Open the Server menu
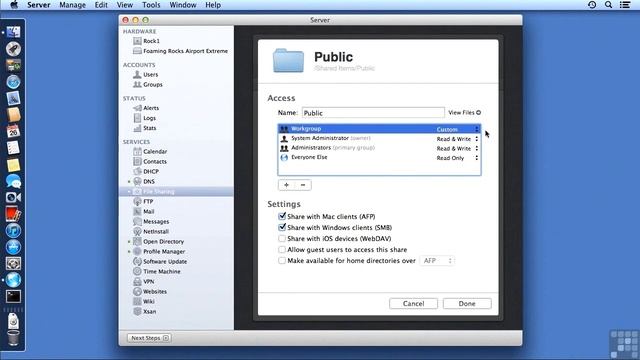 [39, 5]
